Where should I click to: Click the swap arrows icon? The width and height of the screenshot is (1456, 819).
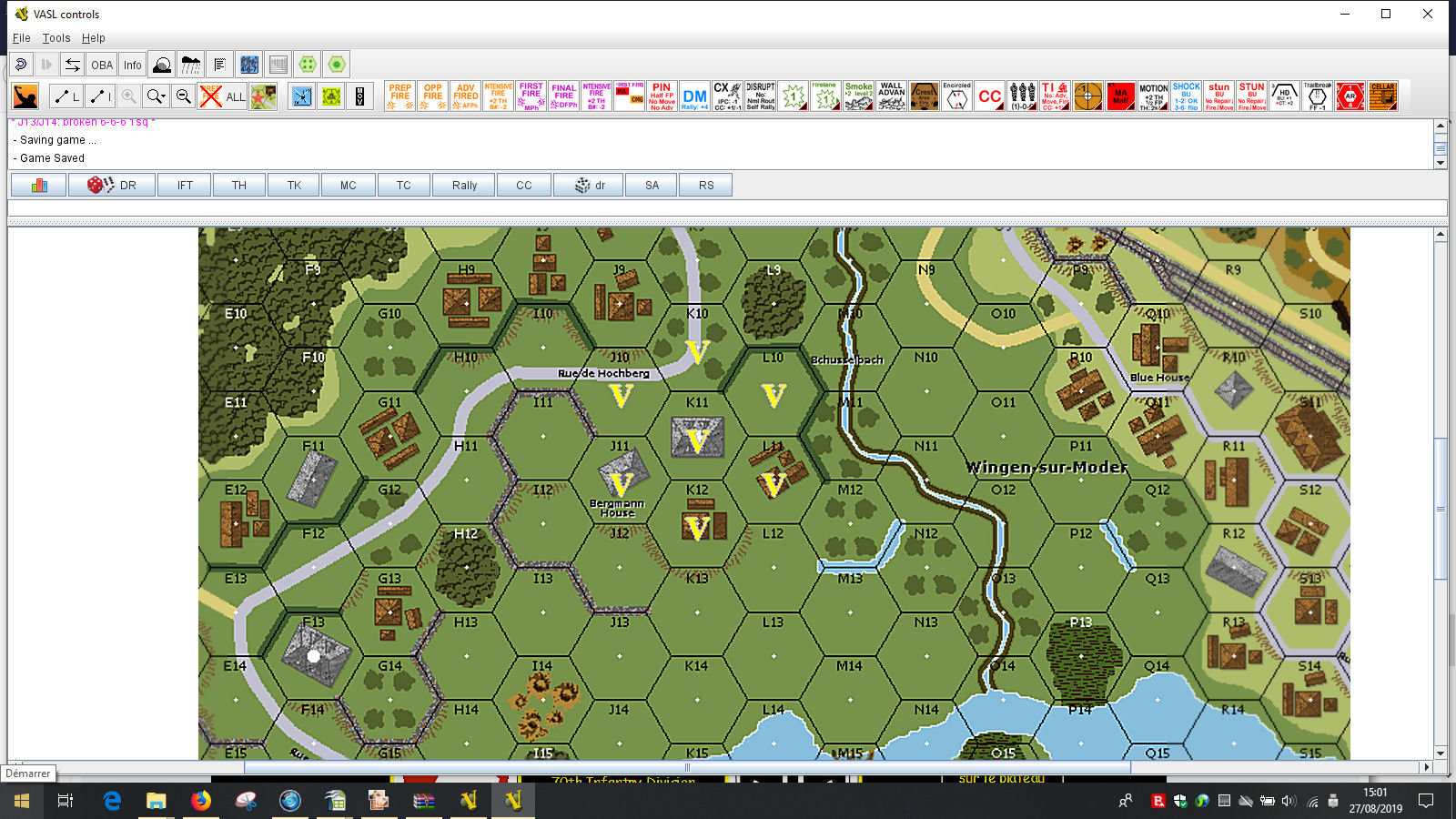(x=73, y=65)
